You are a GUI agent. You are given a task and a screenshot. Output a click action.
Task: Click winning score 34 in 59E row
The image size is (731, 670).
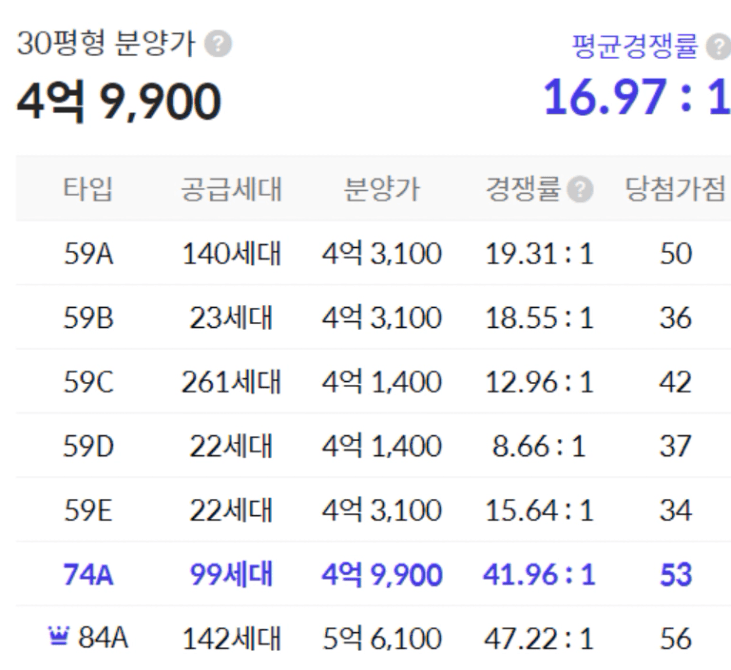pyautogui.click(x=676, y=511)
